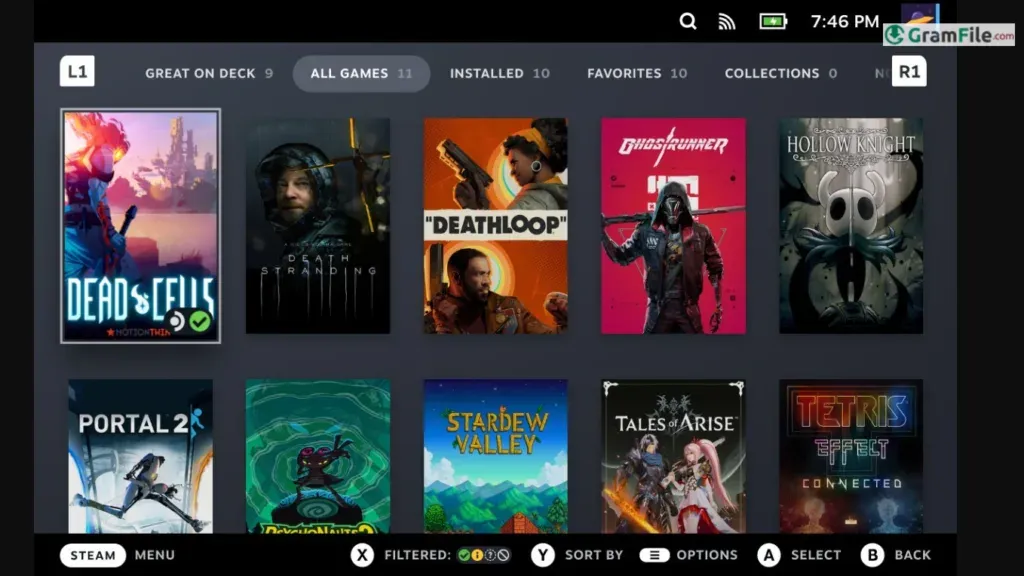Click the Y button glyph for sorting
This screenshot has width=1024, height=576.
(543, 555)
